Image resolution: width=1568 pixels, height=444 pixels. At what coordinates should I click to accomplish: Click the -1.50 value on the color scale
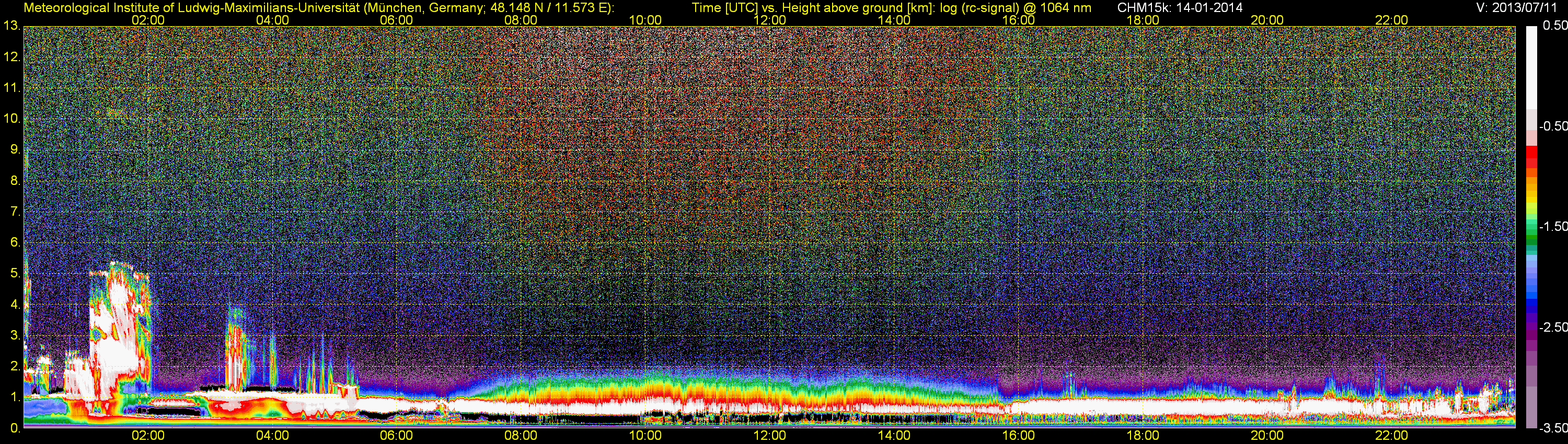tap(1553, 226)
